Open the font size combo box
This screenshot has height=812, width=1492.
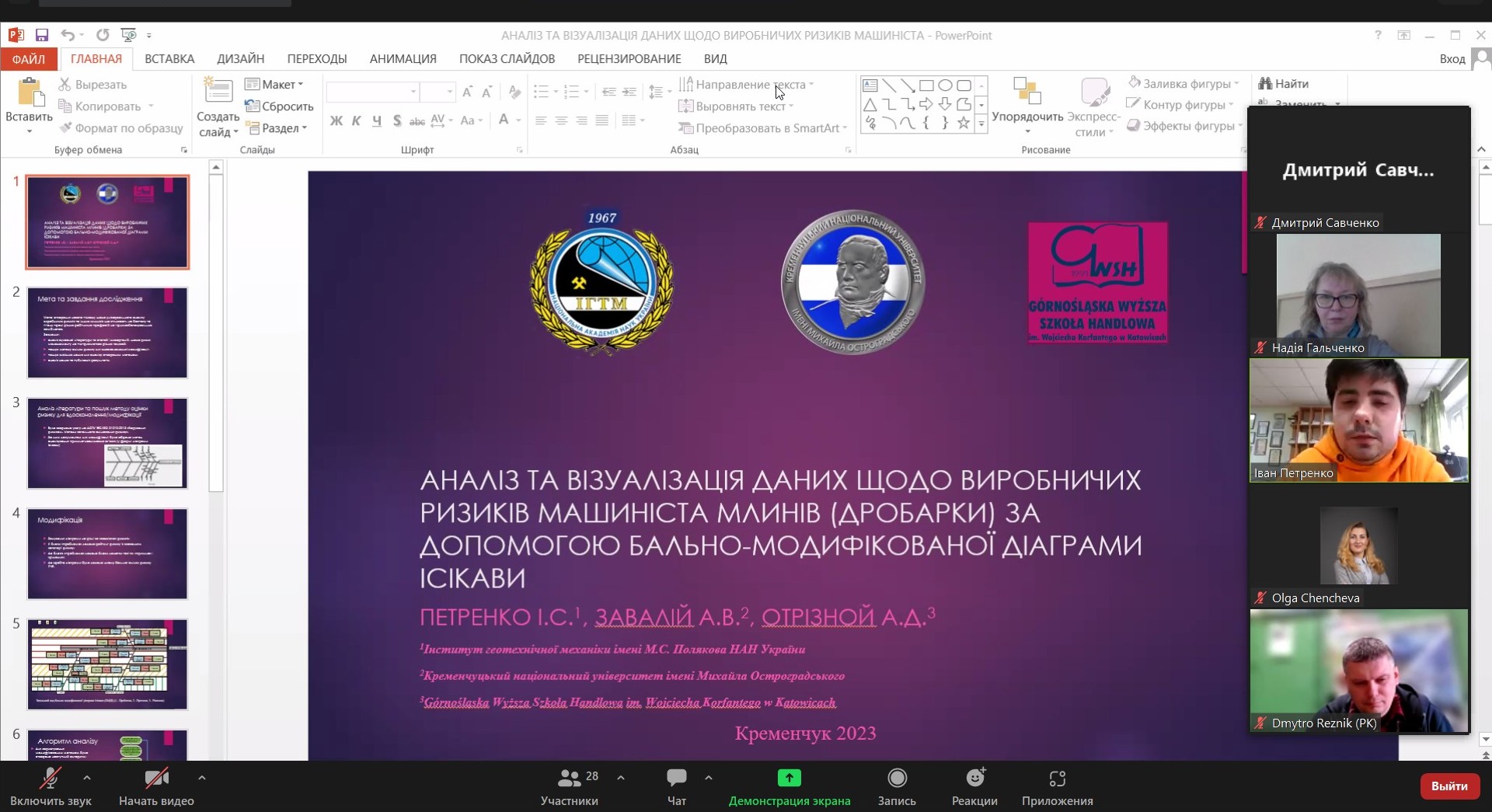(437, 92)
